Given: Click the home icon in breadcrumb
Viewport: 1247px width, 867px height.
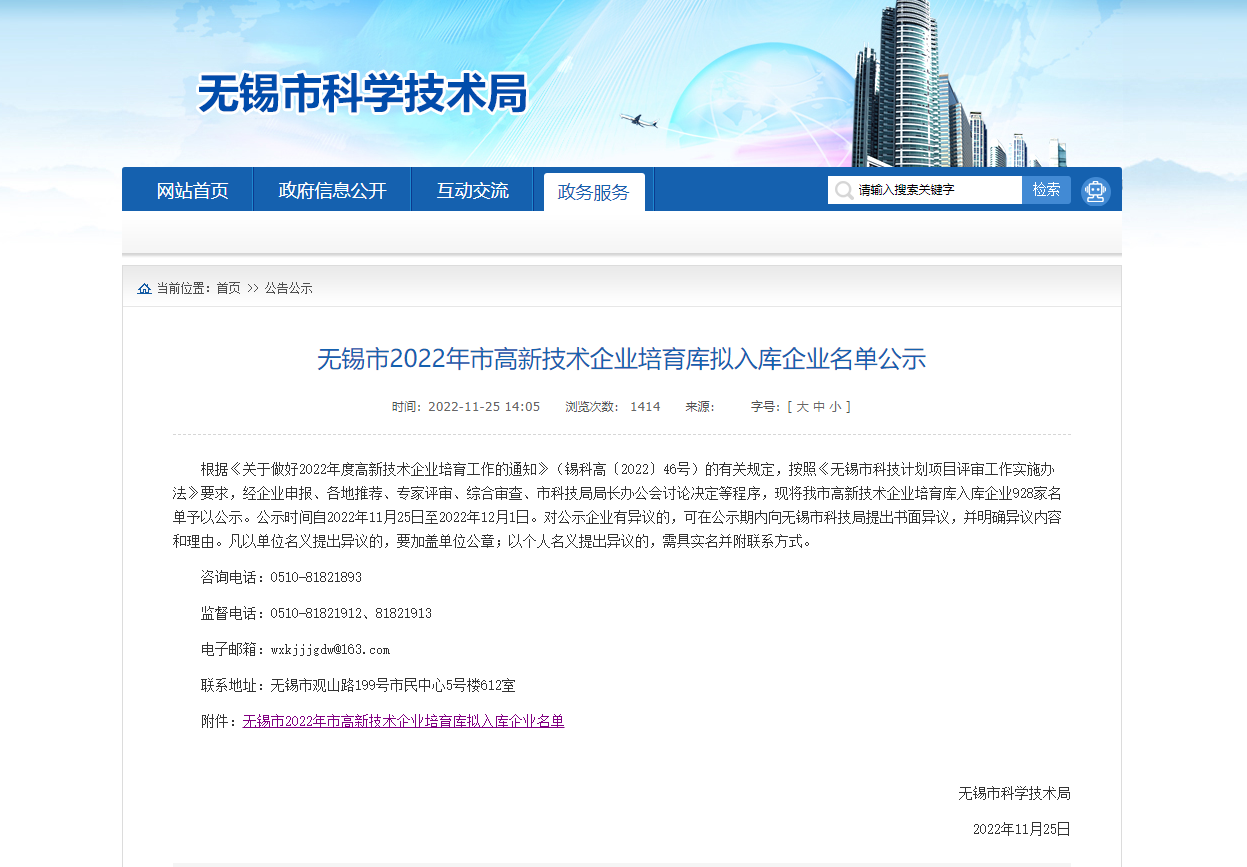Looking at the screenshot, I should (145, 289).
